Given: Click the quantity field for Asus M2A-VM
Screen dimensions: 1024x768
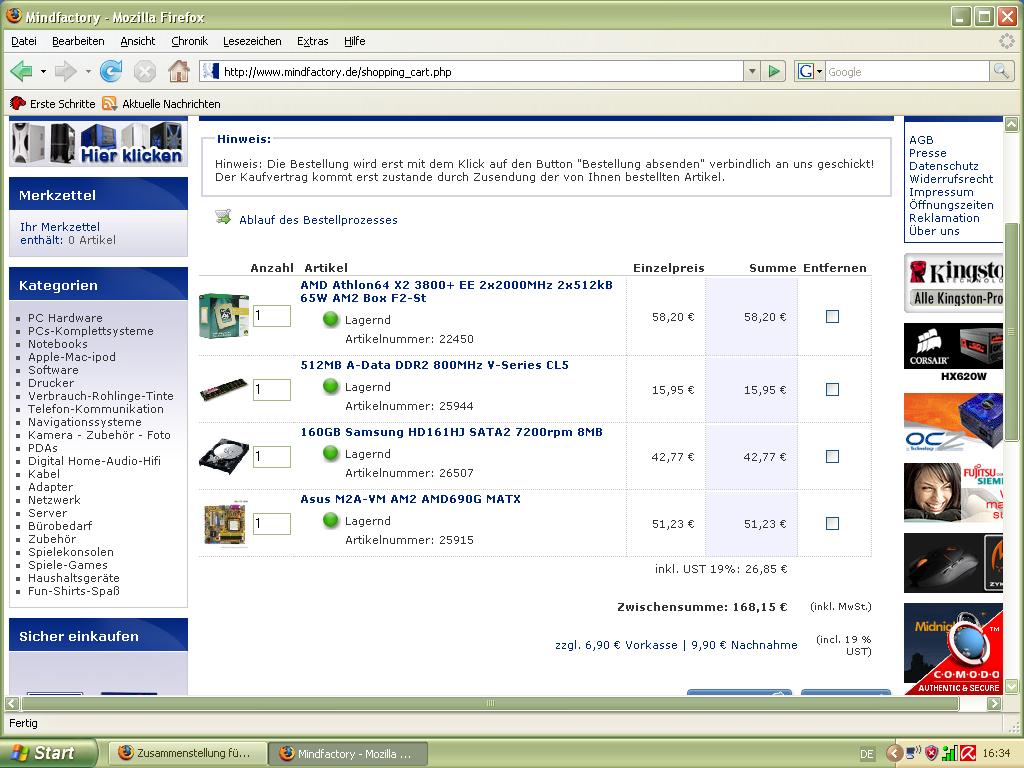Looking at the screenshot, I should tap(272, 523).
